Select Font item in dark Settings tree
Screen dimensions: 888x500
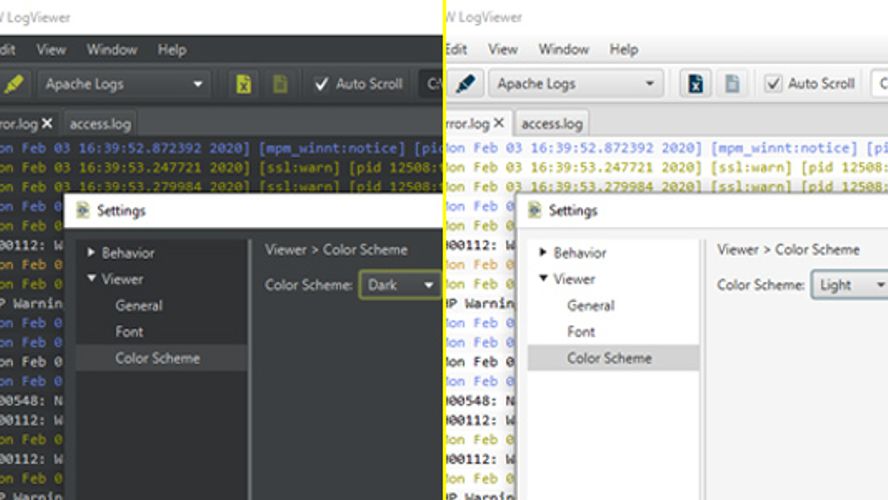pos(129,332)
